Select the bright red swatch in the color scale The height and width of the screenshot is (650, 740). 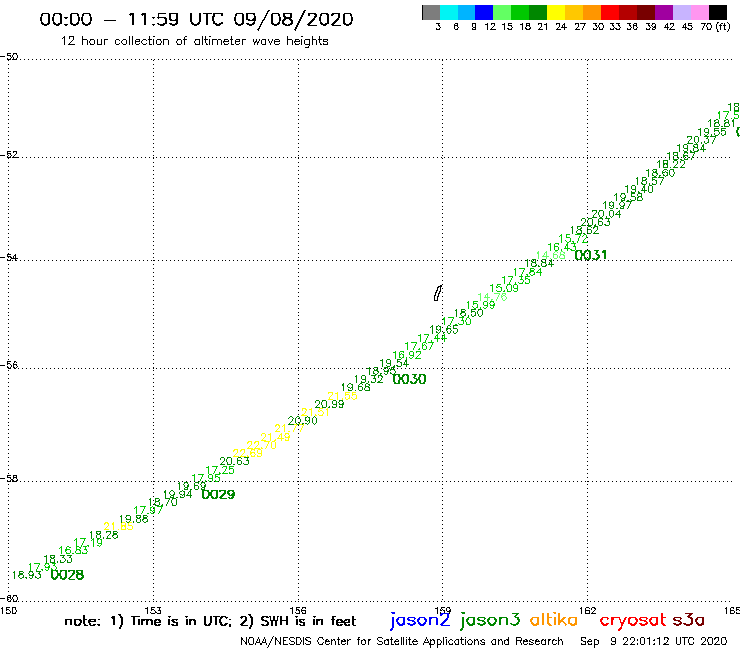click(610, 12)
